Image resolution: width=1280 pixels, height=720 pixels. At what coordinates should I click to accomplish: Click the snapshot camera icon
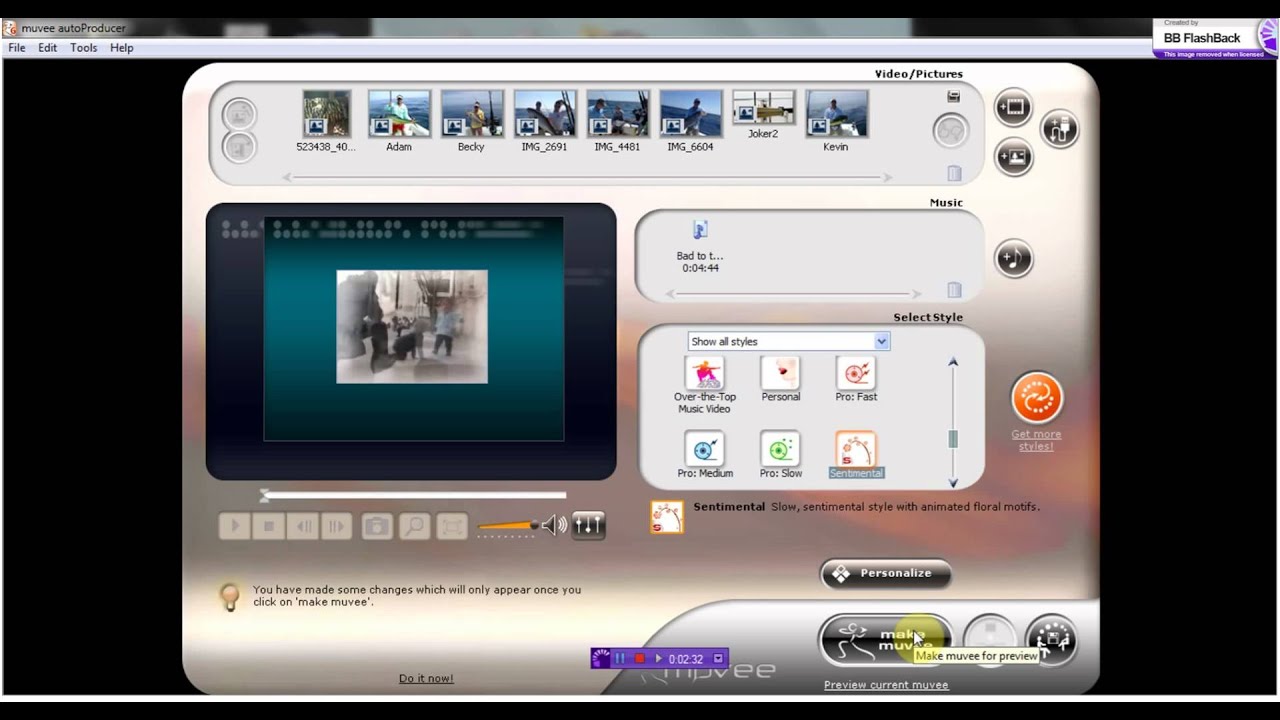(x=377, y=526)
